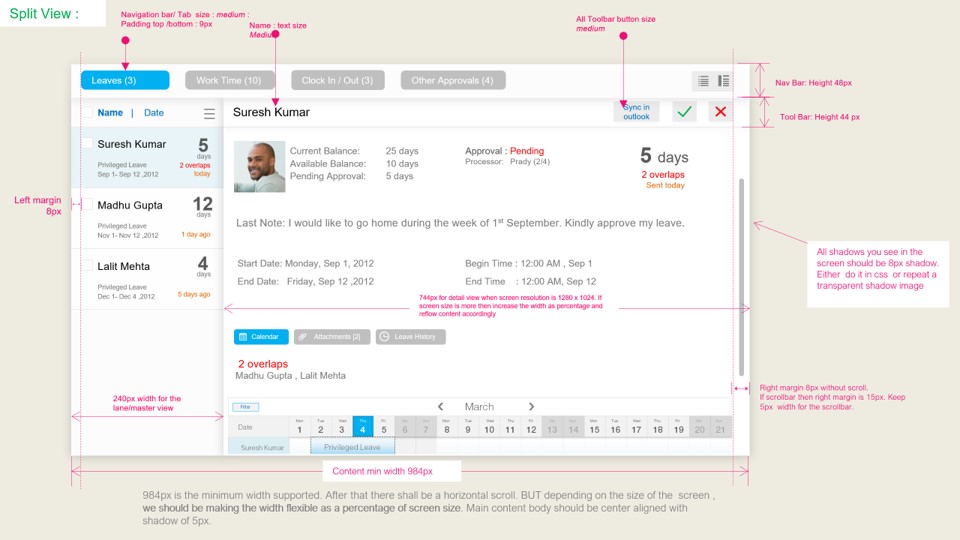Toggle the select-all checkbox beside Name
Image resolution: width=960 pixels, height=540 pixels.
point(88,113)
